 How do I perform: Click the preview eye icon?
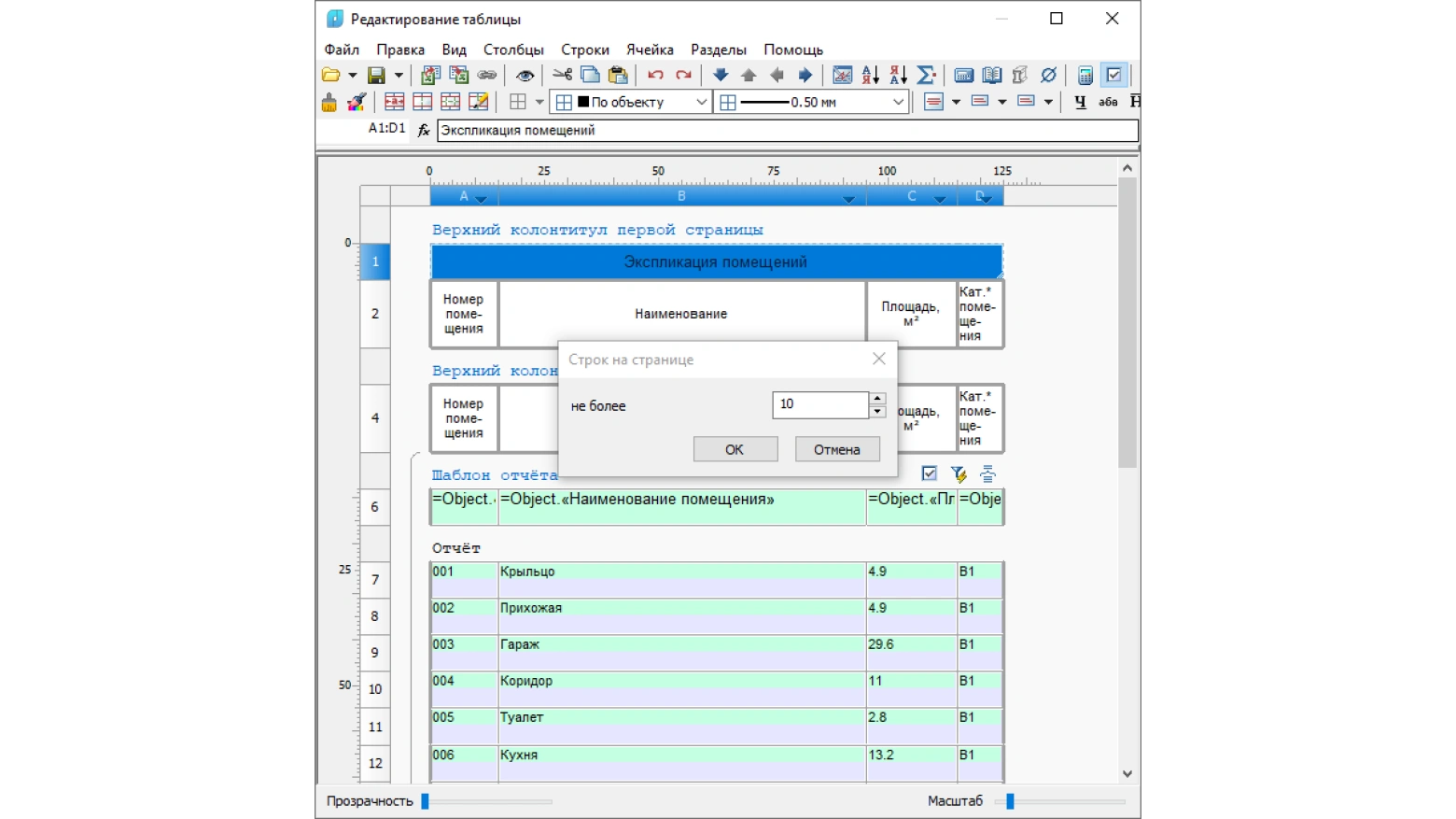point(525,75)
